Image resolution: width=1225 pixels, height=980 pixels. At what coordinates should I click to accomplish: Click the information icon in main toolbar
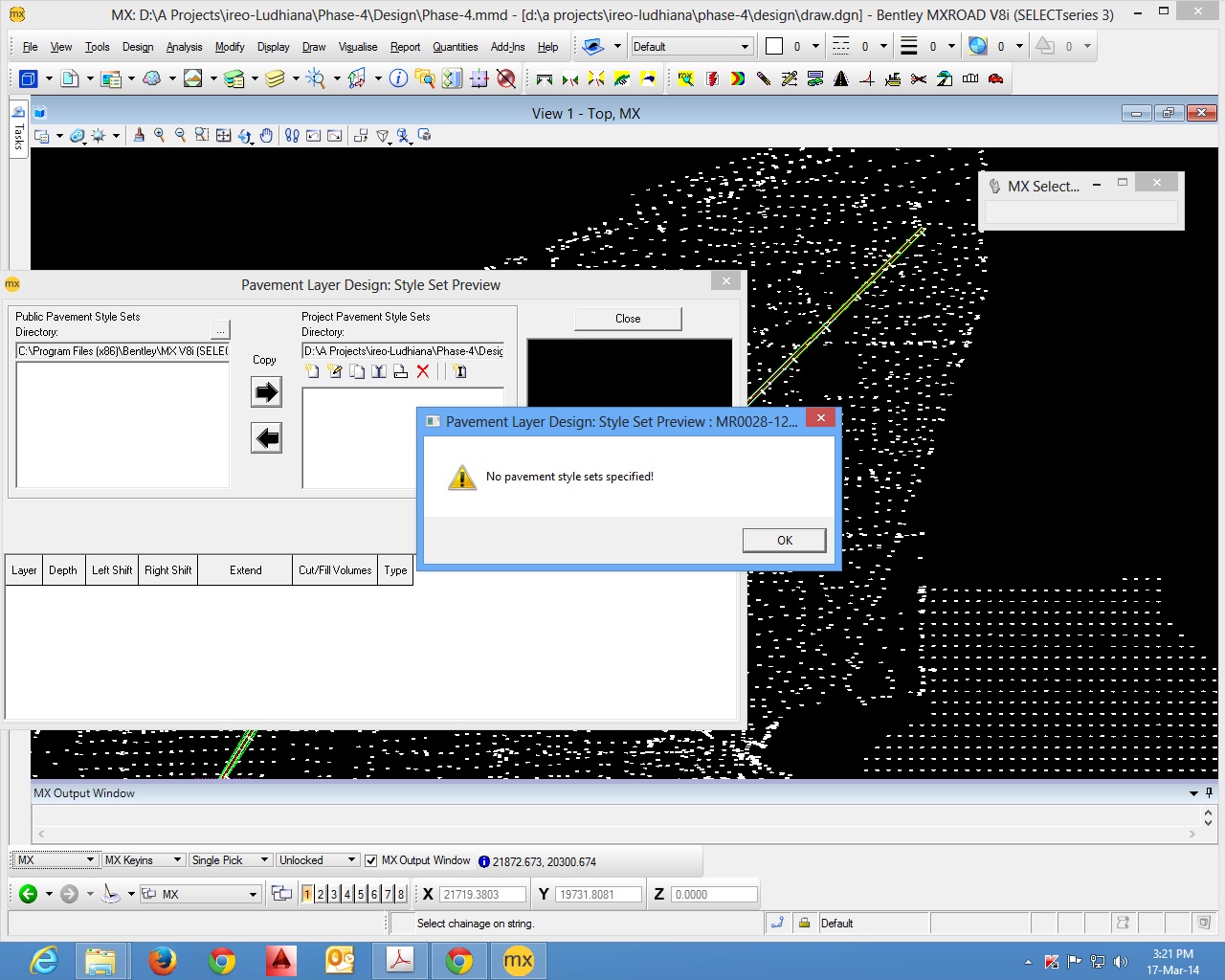click(398, 78)
